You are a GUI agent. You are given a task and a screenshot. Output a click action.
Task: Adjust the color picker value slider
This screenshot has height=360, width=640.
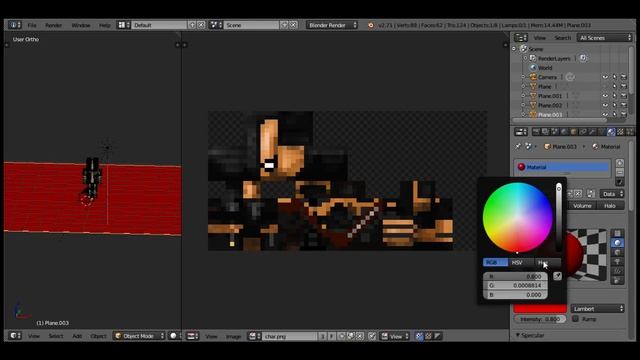click(558, 218)
